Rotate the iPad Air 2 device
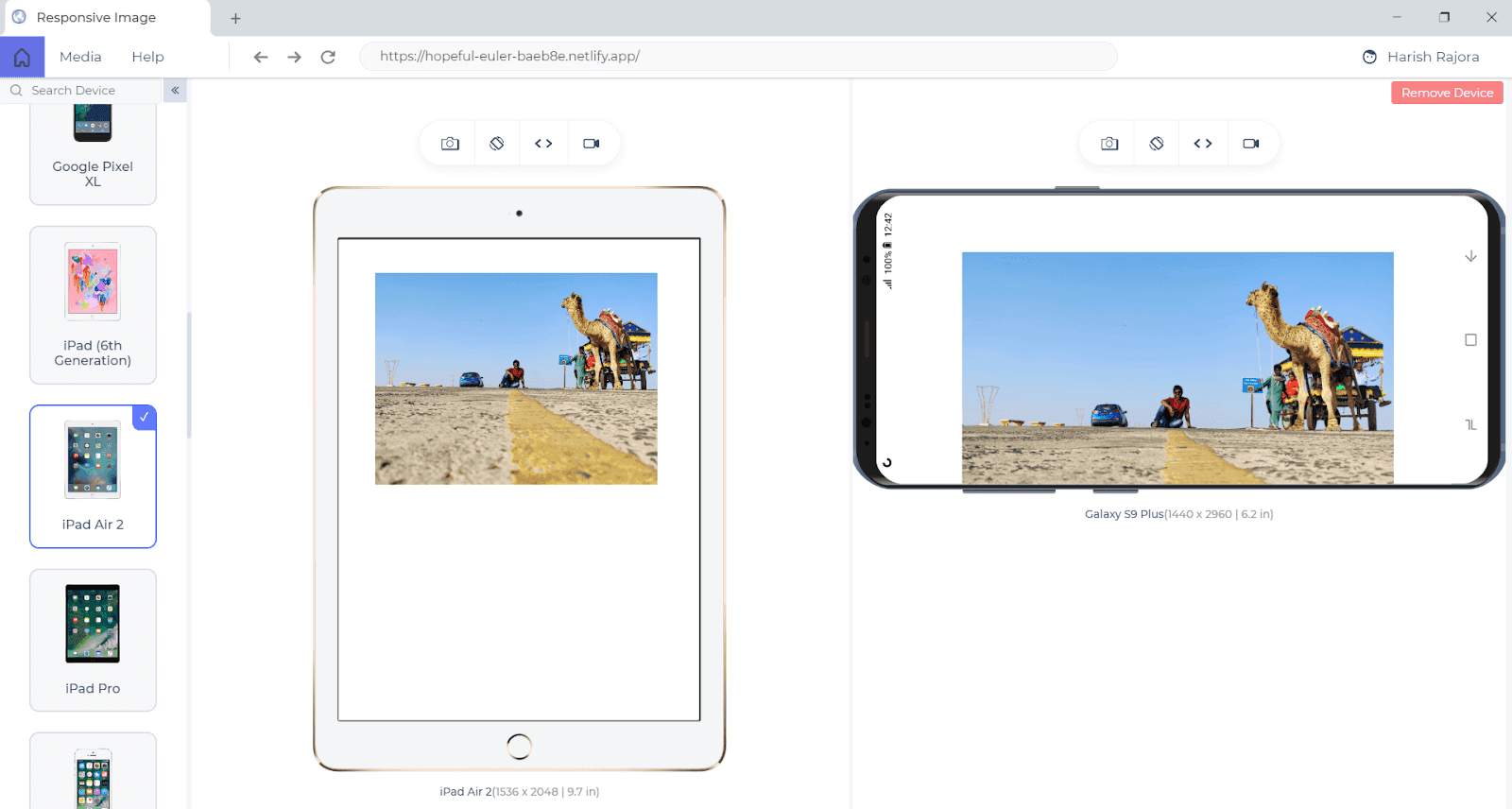The image size is (1512, 809). click(x=497, y=144)
